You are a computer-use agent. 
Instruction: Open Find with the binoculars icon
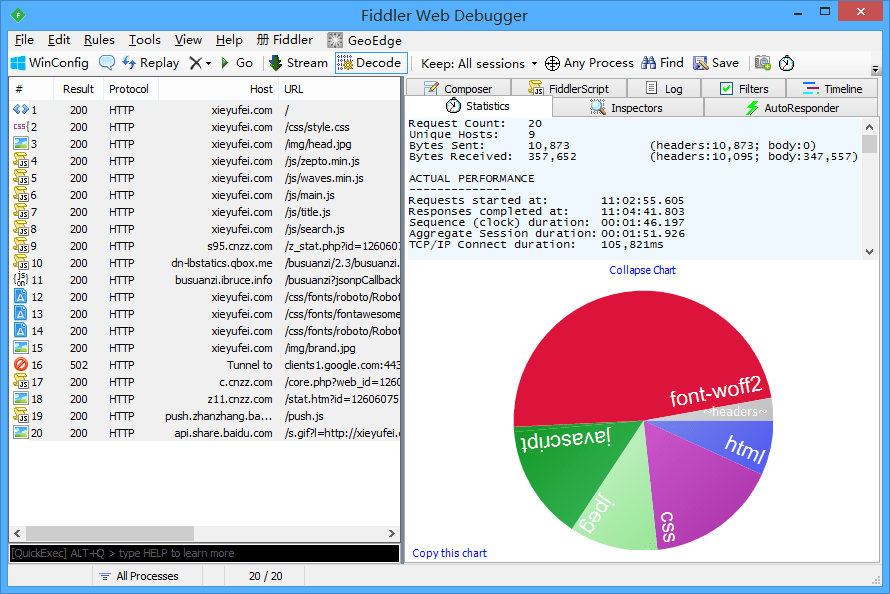click(662, 63)
